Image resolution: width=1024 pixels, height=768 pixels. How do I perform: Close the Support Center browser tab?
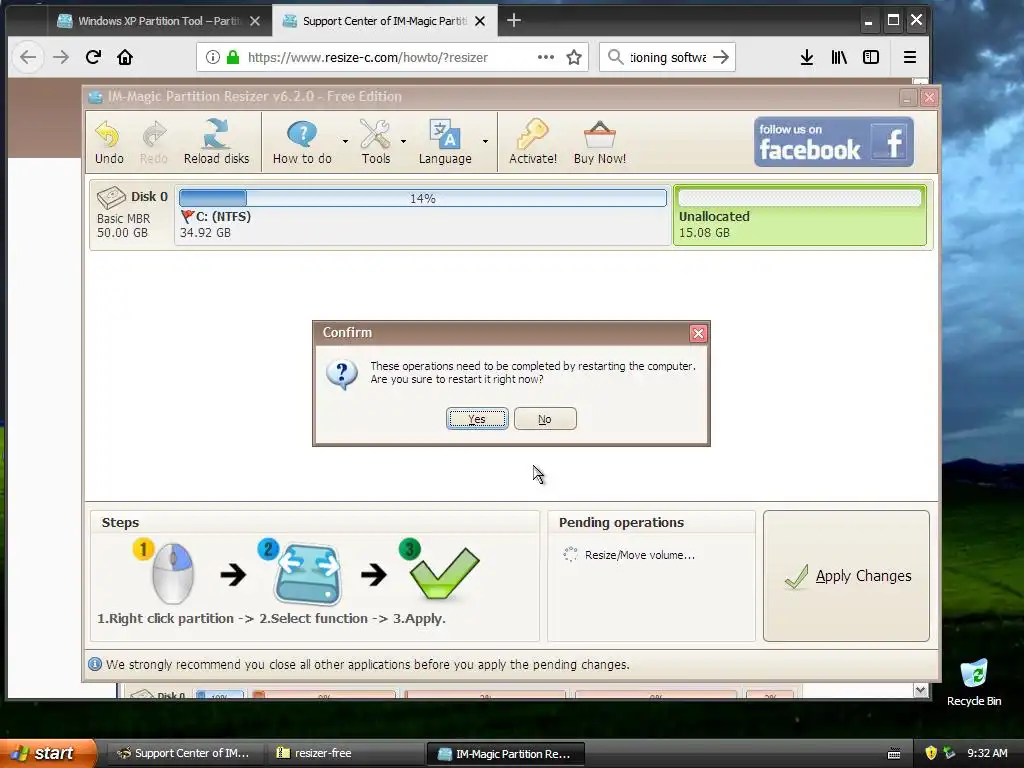[x=480, y=21]
